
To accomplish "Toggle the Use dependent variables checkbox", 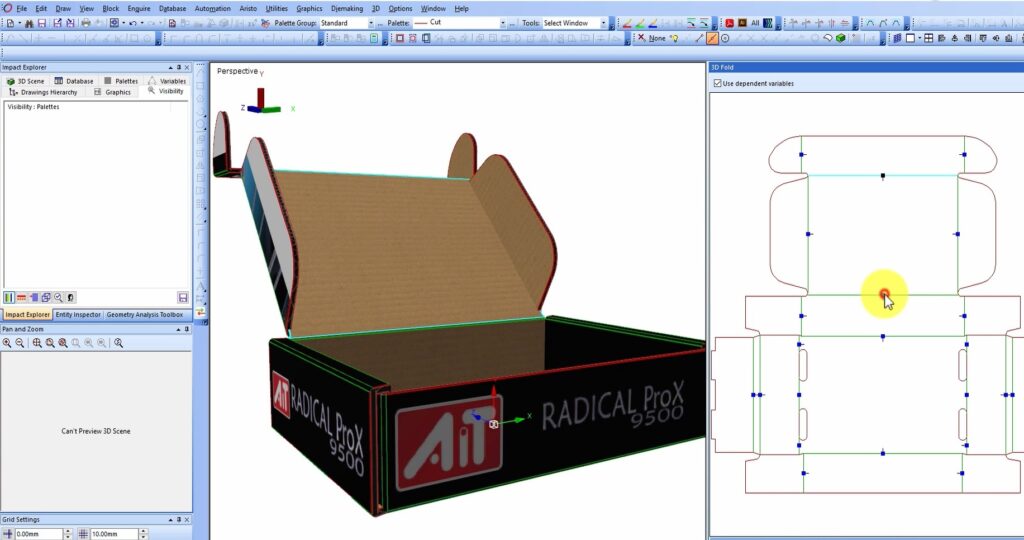I will (x=718, y=83).
